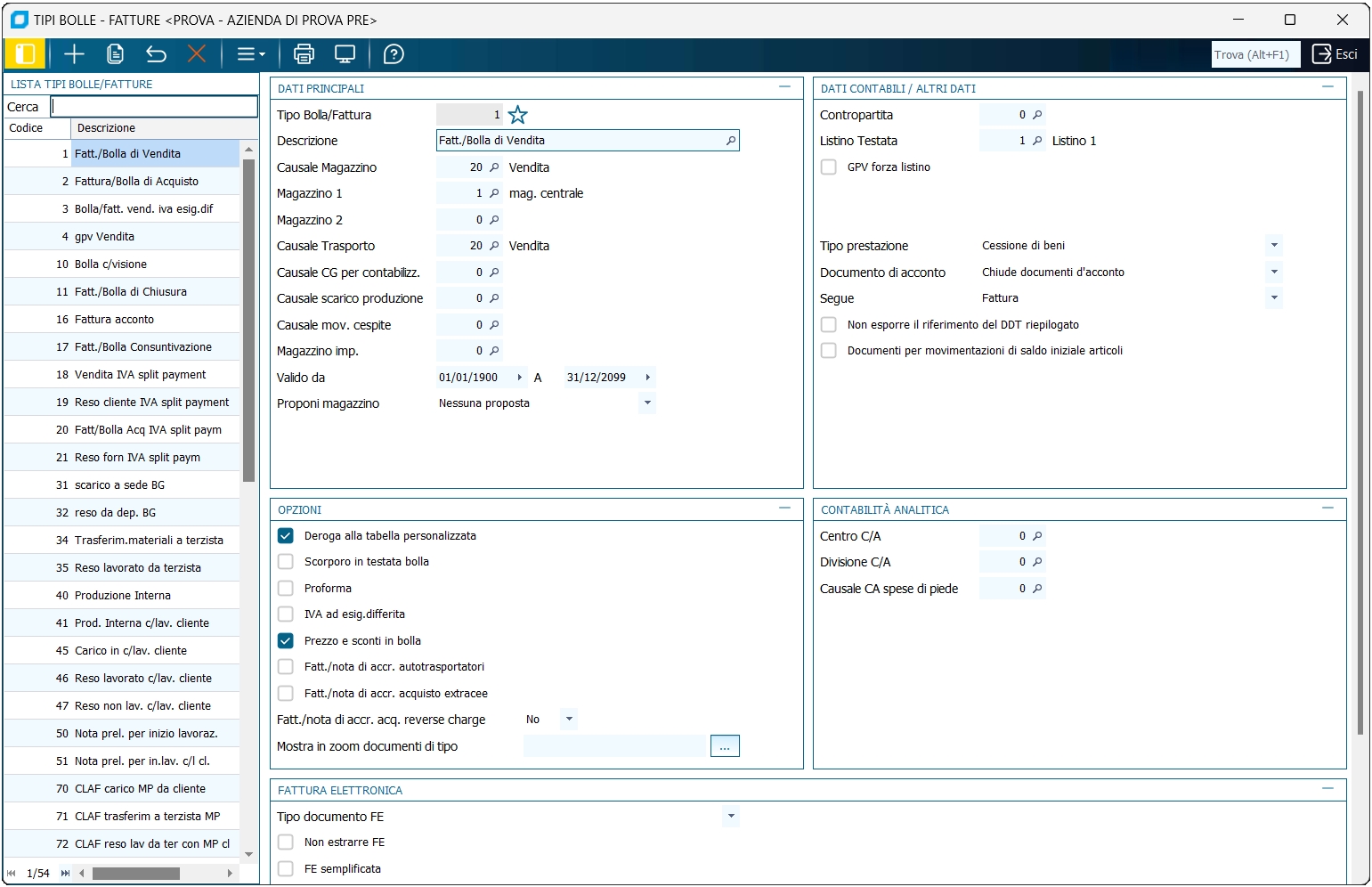Click the Esci button
1372x887 pixels.
click(1335, 54)
